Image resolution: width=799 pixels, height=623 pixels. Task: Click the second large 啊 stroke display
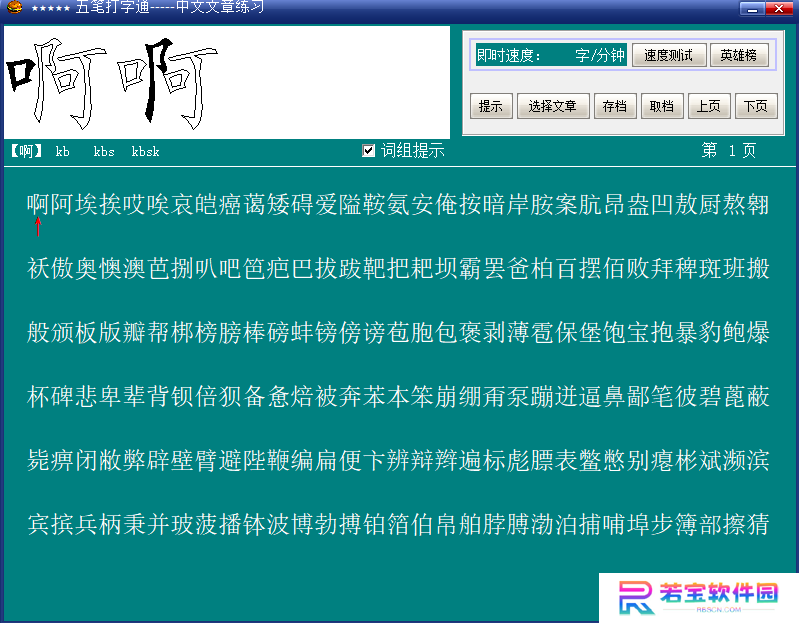[168, 83]
